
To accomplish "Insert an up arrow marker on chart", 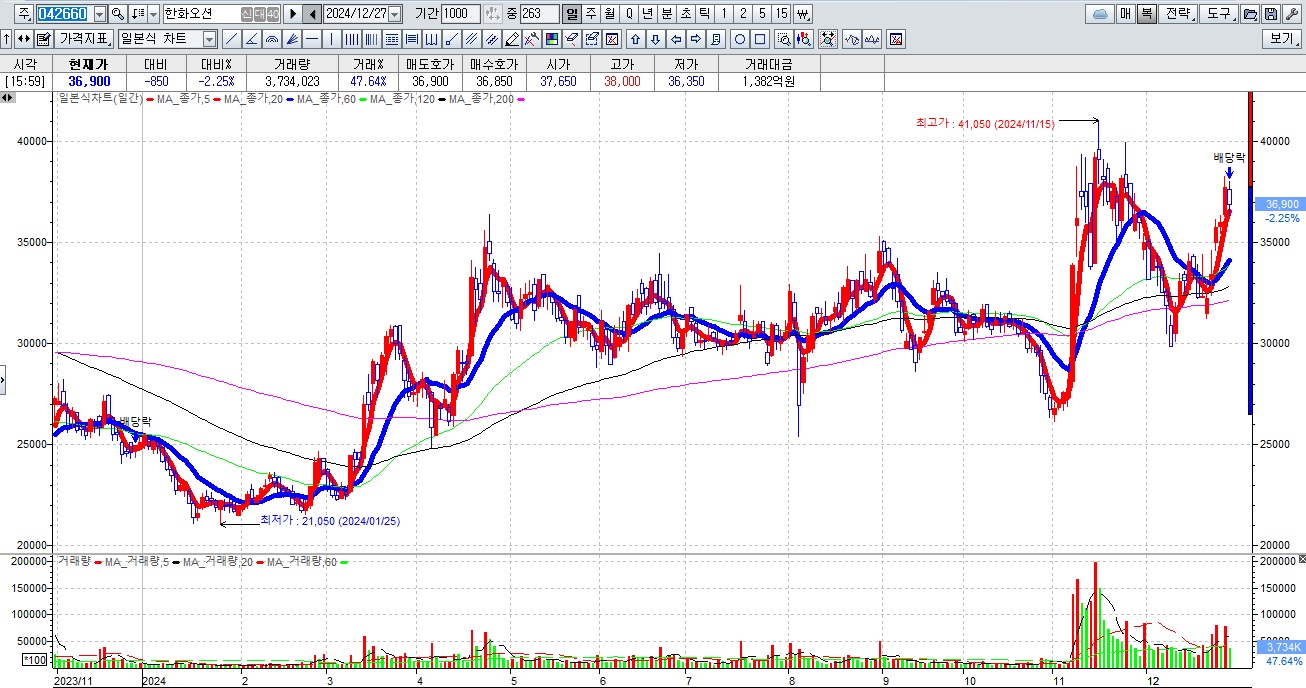I will pos(635,39).
